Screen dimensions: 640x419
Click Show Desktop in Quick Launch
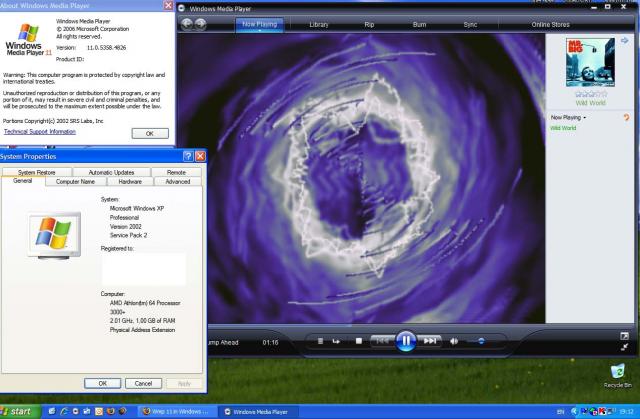(52, 412)
